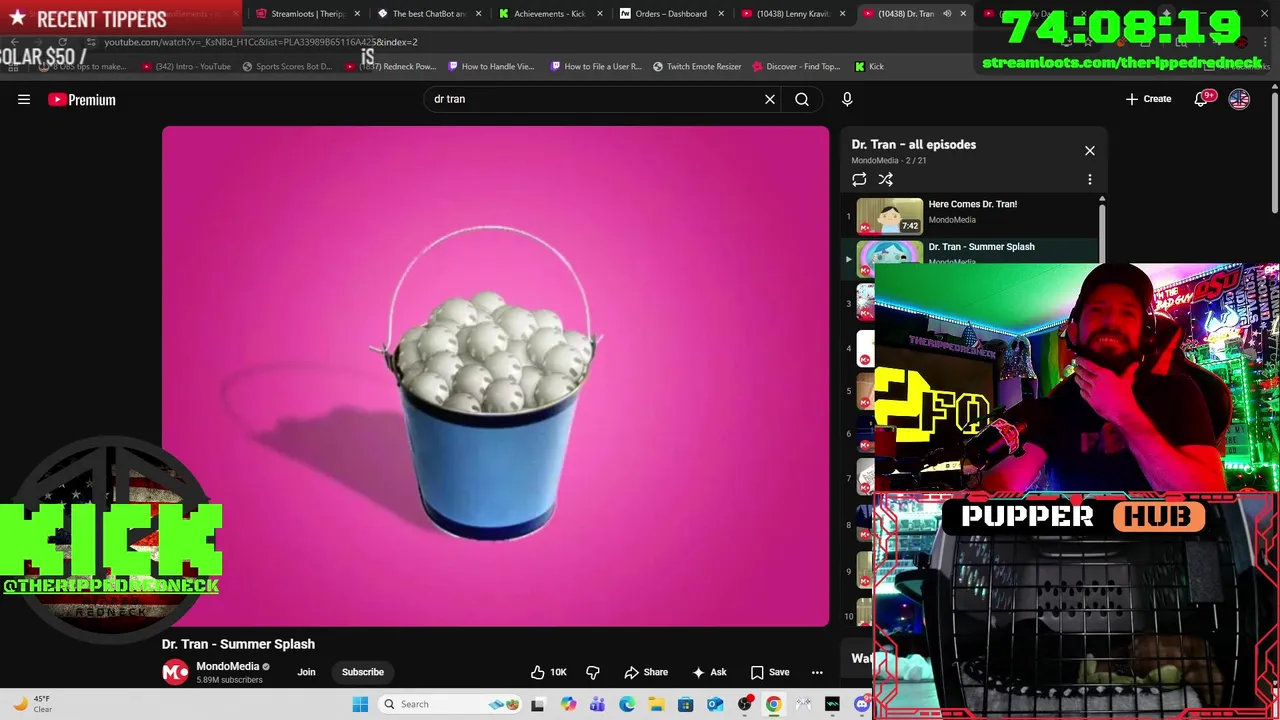This screenshot has height=720, width=1280.
Task: Click the browser address bar URL
Action: pos(261,42)
